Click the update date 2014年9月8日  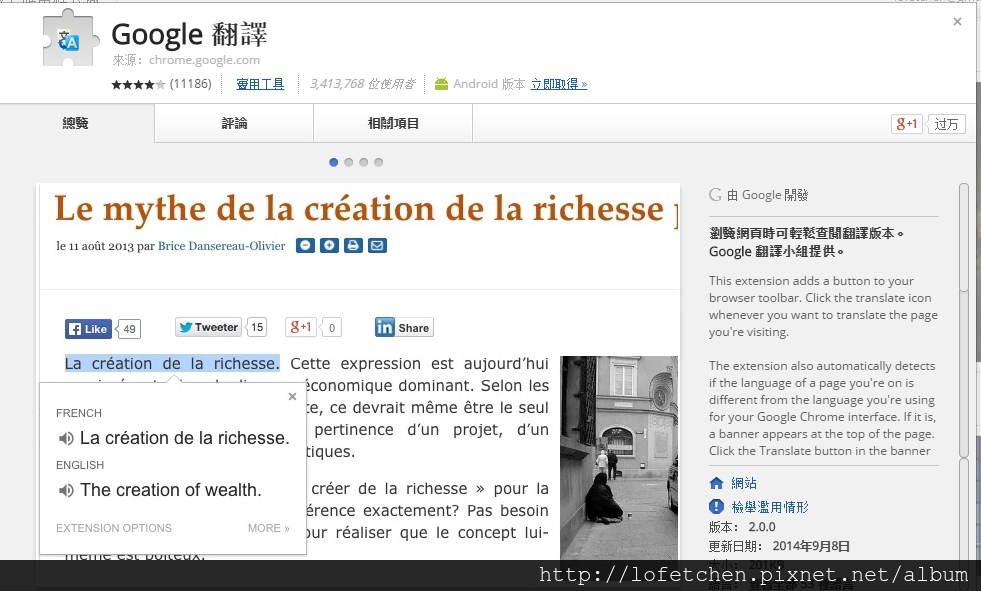(x=811, y=546)
